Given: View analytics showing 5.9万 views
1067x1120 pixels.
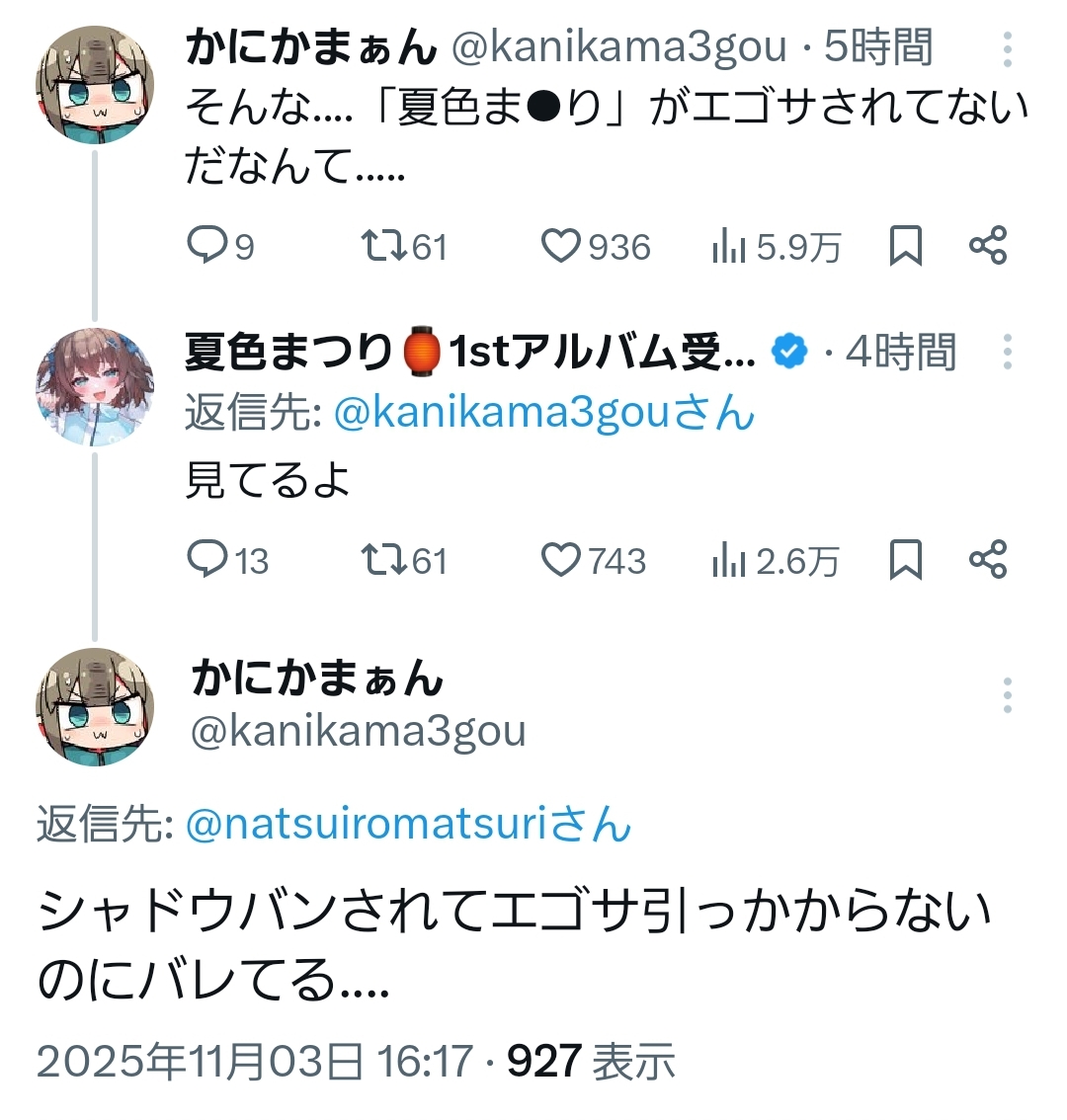Looking at the screenshot, I should coord(729,246).
